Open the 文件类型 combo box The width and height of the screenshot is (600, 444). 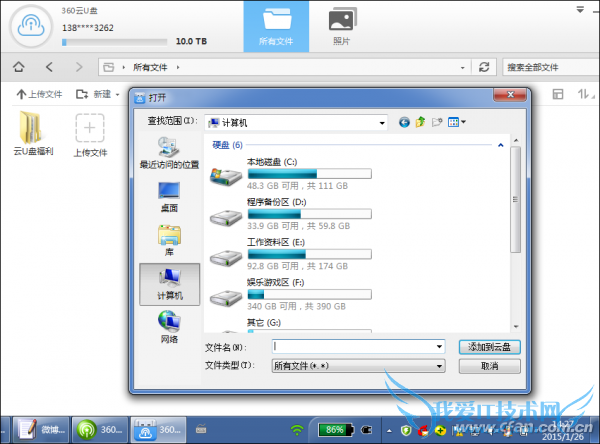click(x=359, y=366)
